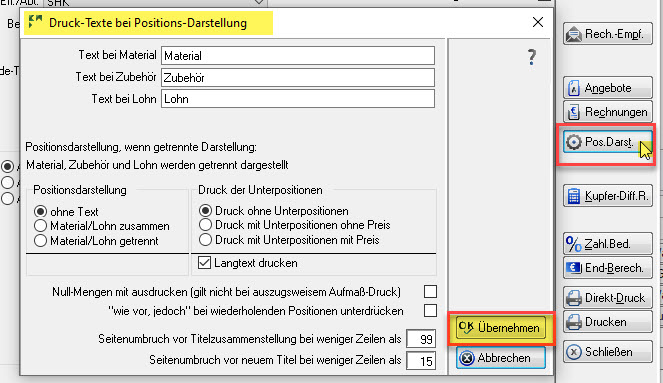
Task: Click the Abbrechen button
Action: coord(501,358)
